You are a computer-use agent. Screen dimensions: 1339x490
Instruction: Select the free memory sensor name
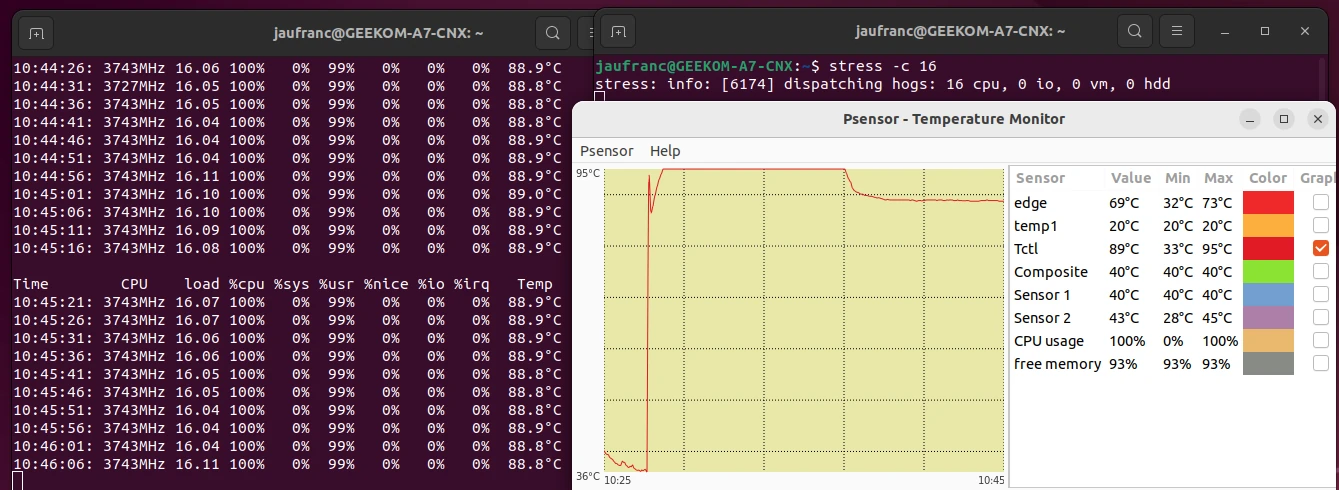coord(1057,363)
